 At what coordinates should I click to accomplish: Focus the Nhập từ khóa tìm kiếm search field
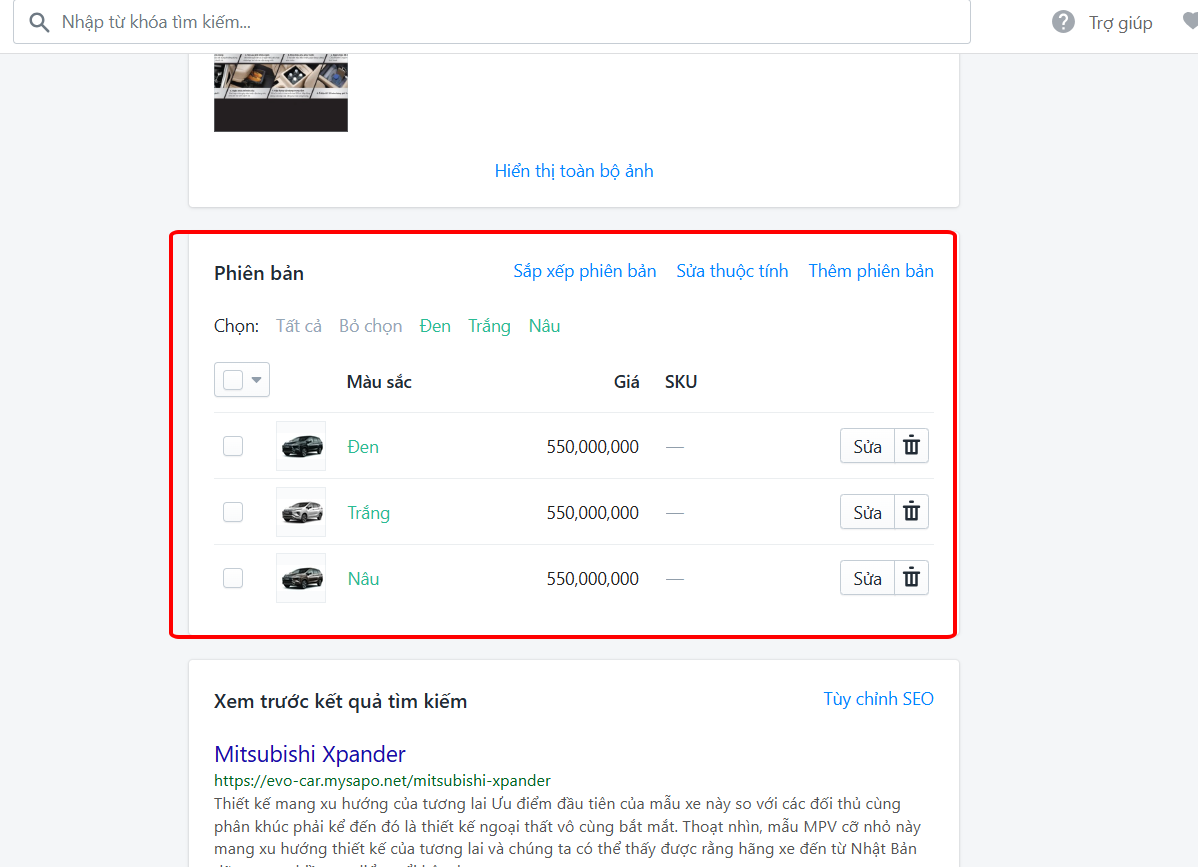(x=492, y=22)
